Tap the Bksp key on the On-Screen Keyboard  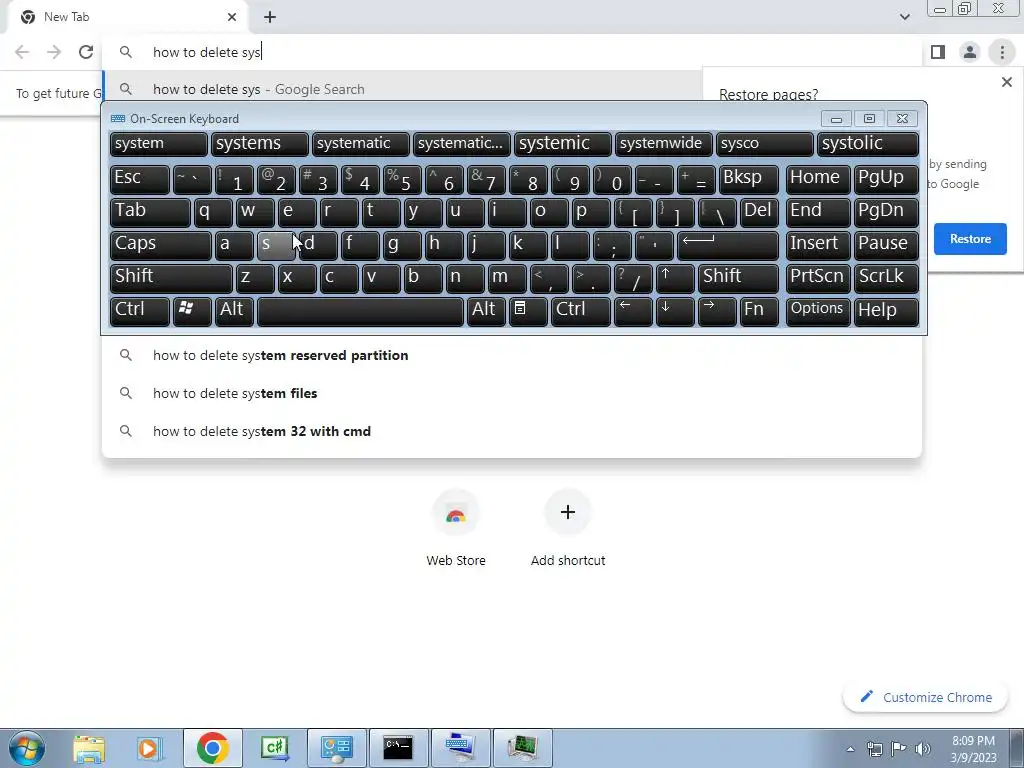tap(748, 179)
